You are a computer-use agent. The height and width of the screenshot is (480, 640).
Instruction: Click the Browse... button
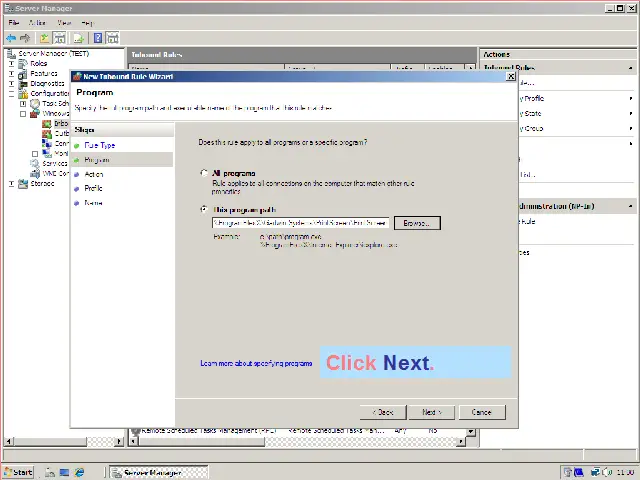pos(416,223)
